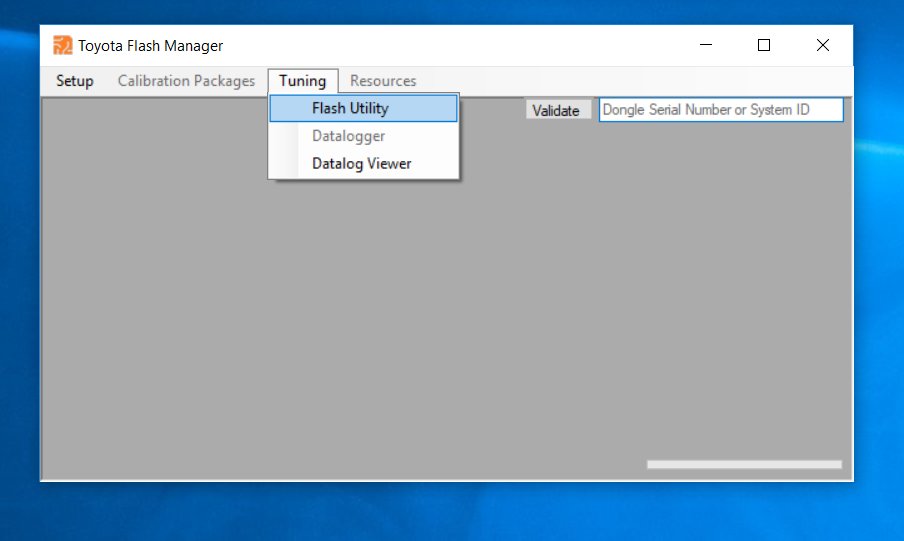The width and height of the screenshot is (904, 541).
Task: Click the Toyota Flash Manager window title
Action: pos(150,46)
